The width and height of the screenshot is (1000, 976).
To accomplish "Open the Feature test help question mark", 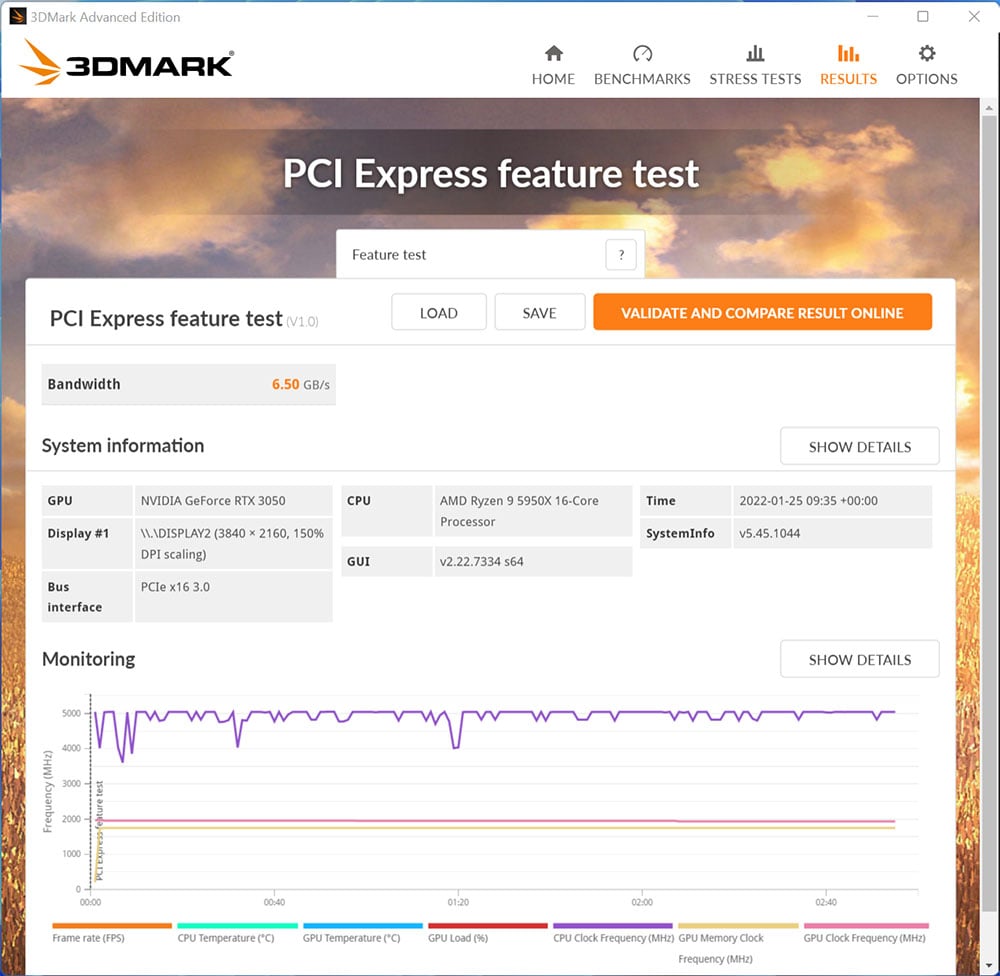I will (x=621, y=255).
